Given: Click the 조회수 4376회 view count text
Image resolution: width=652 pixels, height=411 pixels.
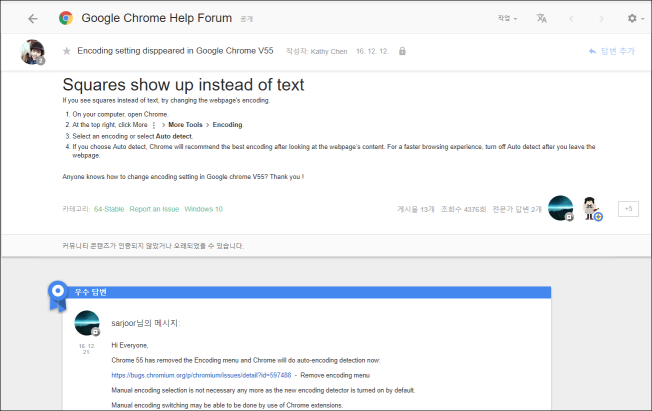Looking at the screenshot, I should click(x=463, y=209).
